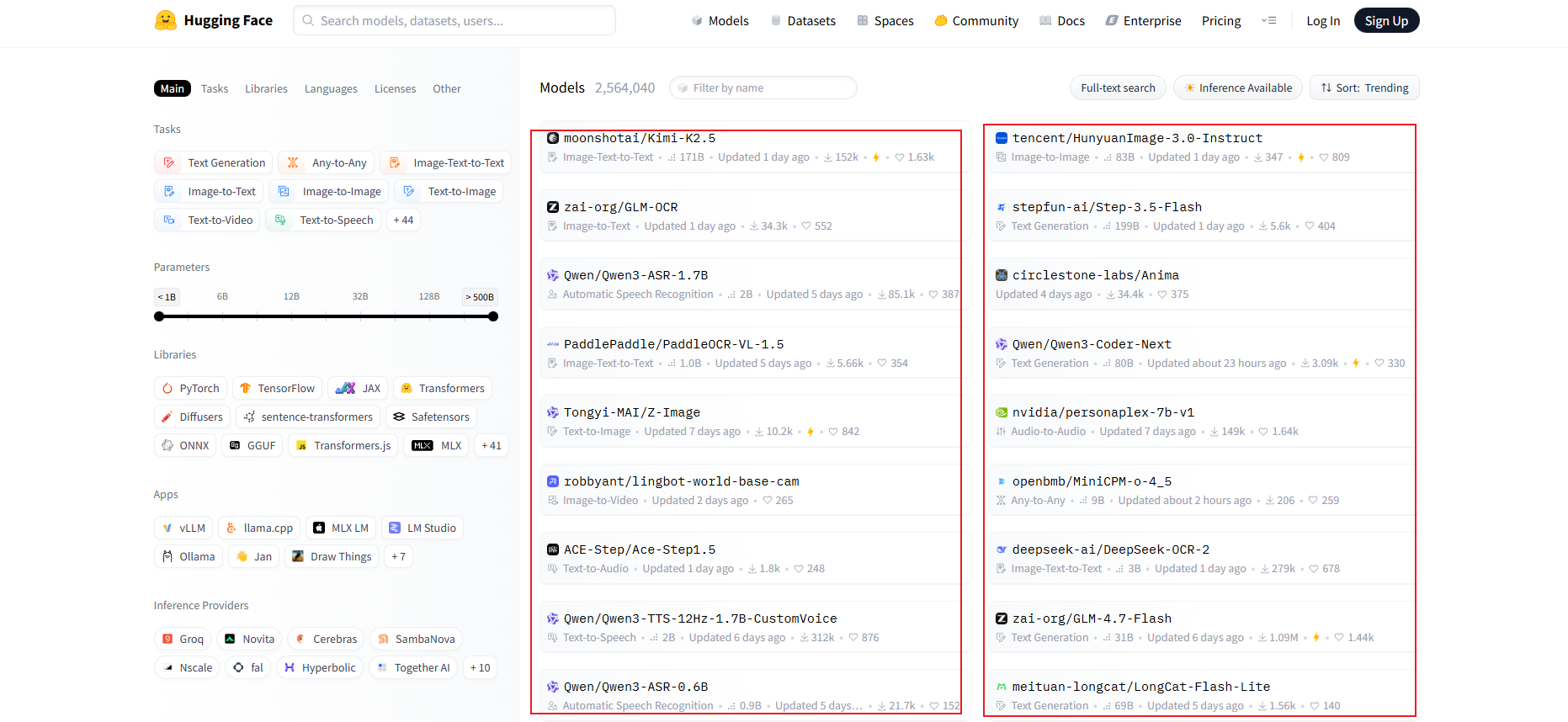Toggle the PyTorch library filter
The width and height of the screenshot is (1568, 722).
point(190,388)
